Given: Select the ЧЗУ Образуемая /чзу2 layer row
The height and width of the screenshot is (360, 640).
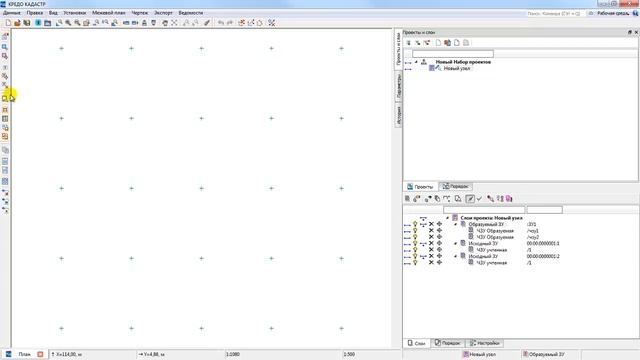Looking at the screenshot, I should coord(495,237).
